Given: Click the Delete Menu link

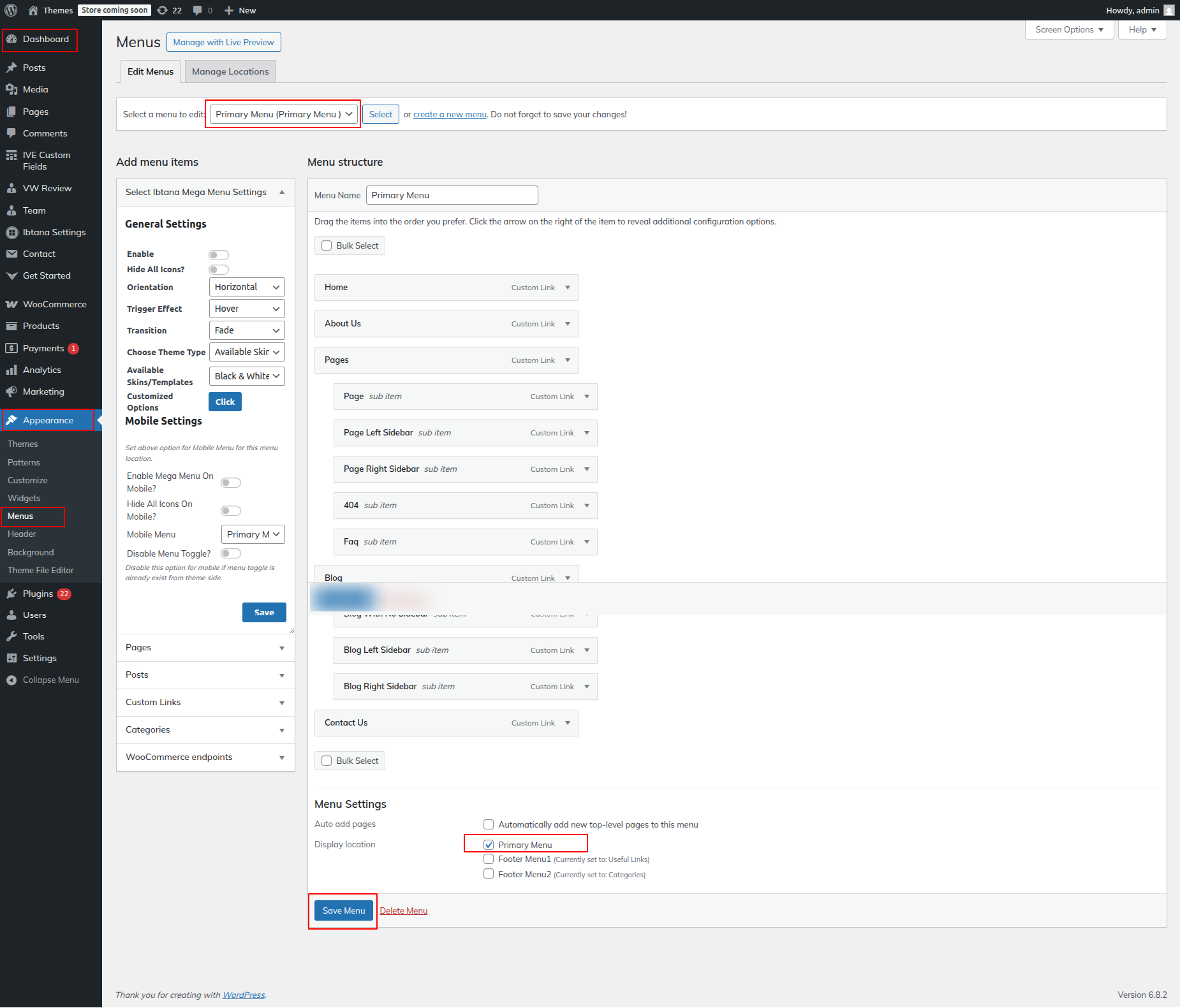Looking at the screenshot, I should 404,910.
